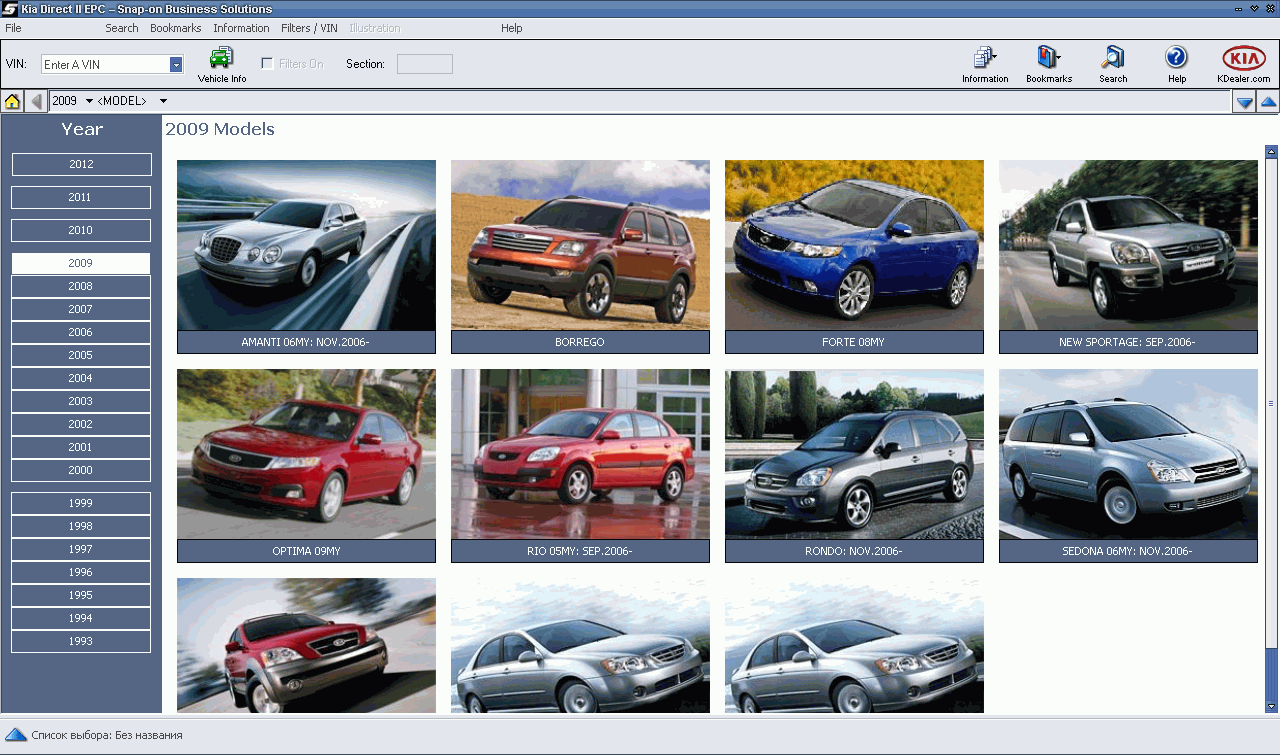This screenshot has width=1280, height=755.
Task: Toggle the Filters On checkbox
Action: coord(267,64)
